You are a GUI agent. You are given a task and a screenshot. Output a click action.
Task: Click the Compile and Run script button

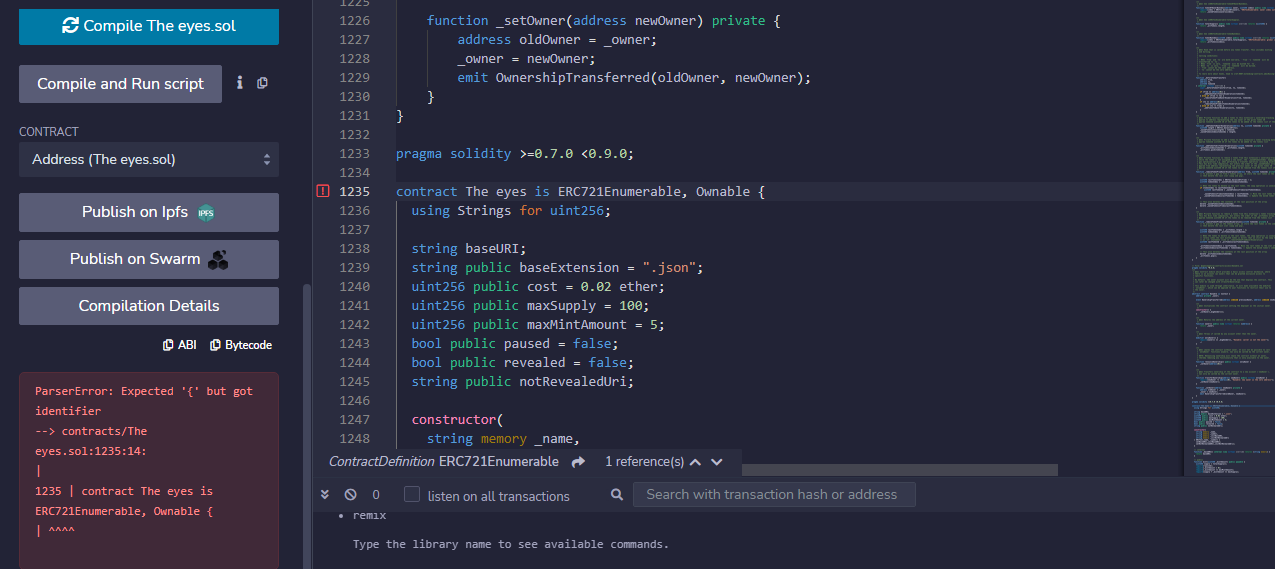click(120, 84)
